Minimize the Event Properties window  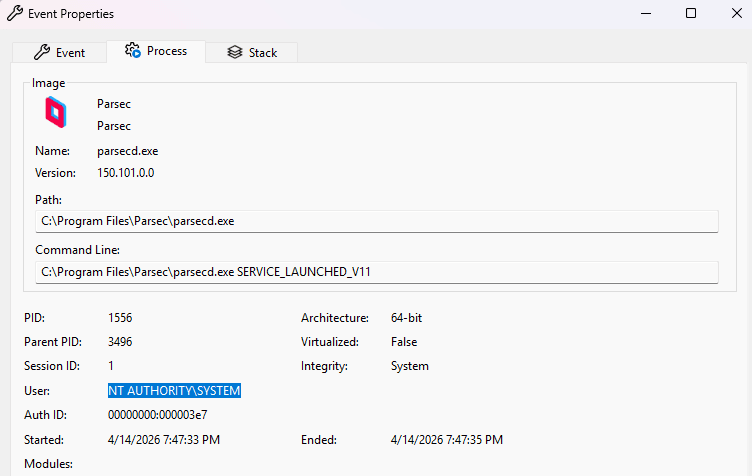[x=646, y=13]
